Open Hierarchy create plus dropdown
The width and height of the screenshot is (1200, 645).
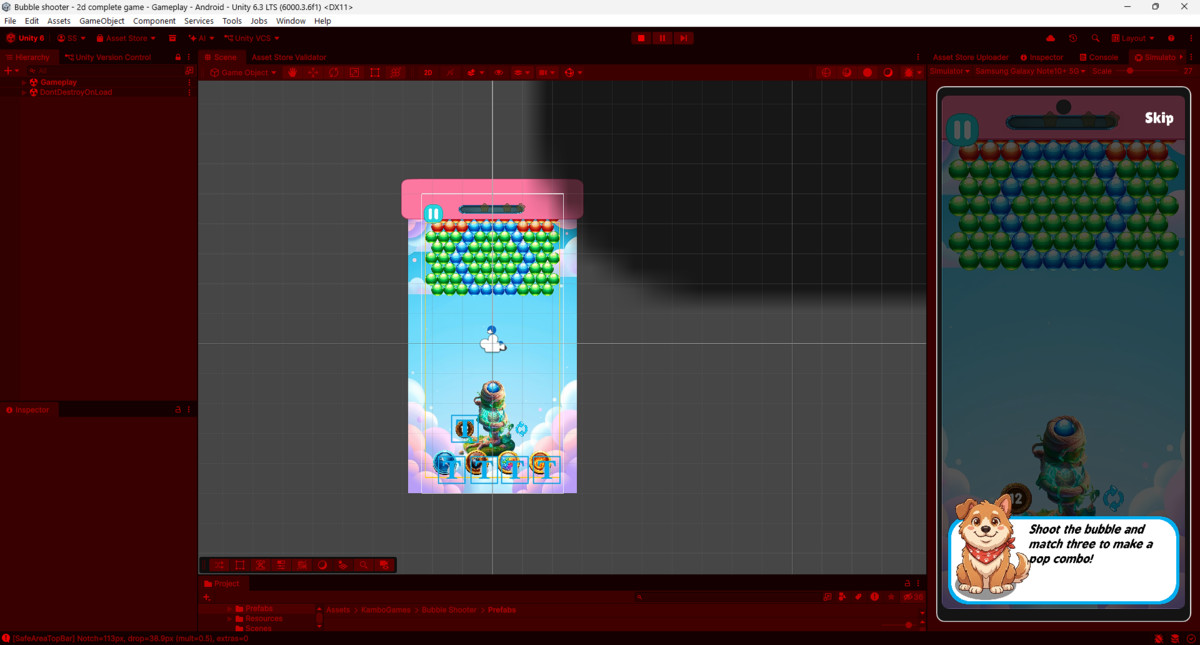click(x=11, y=71)
